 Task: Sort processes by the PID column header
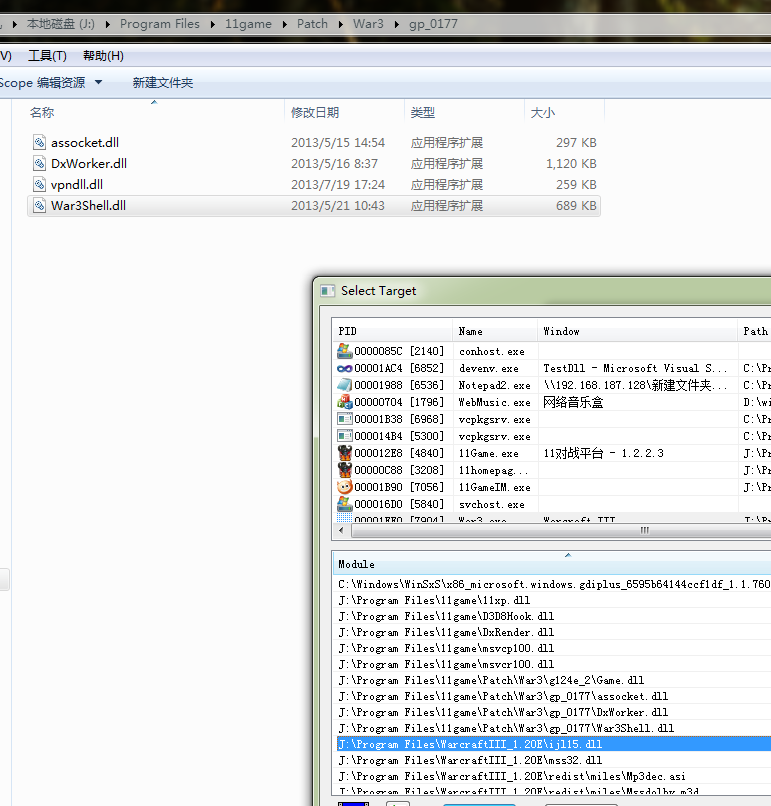[x=392, y=332]
